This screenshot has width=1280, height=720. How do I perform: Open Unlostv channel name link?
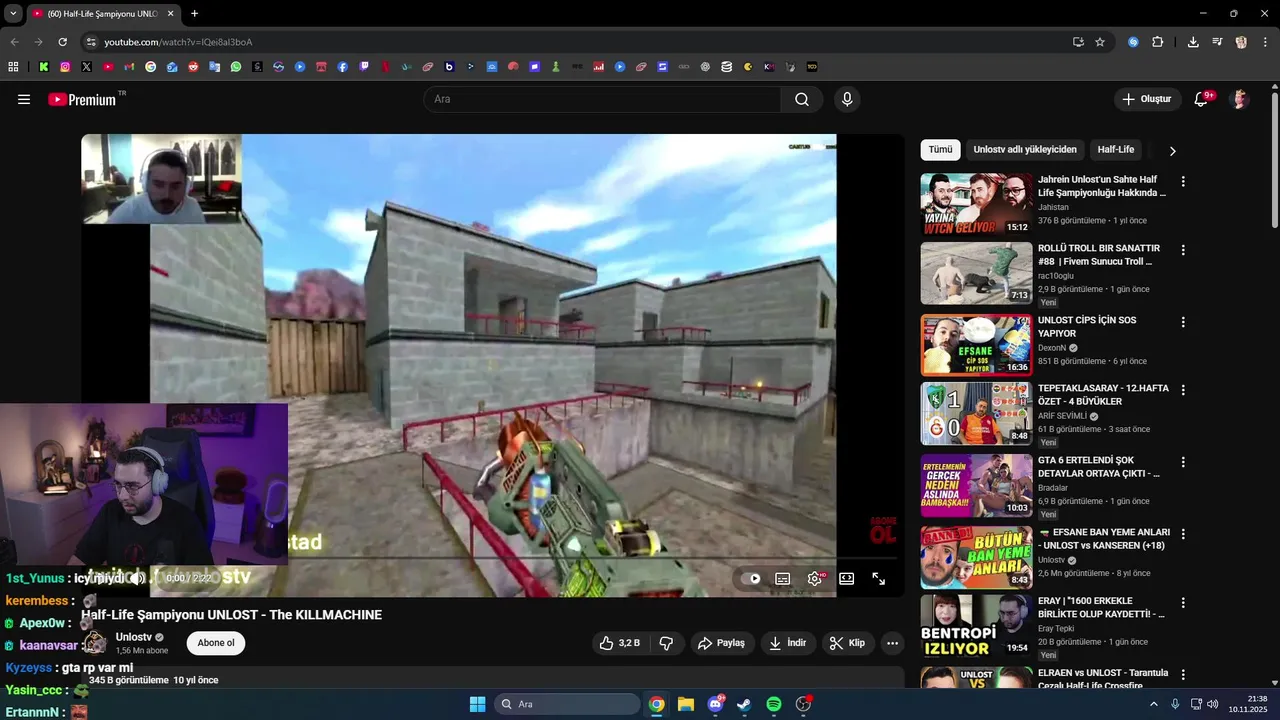[x=133, y=637]
